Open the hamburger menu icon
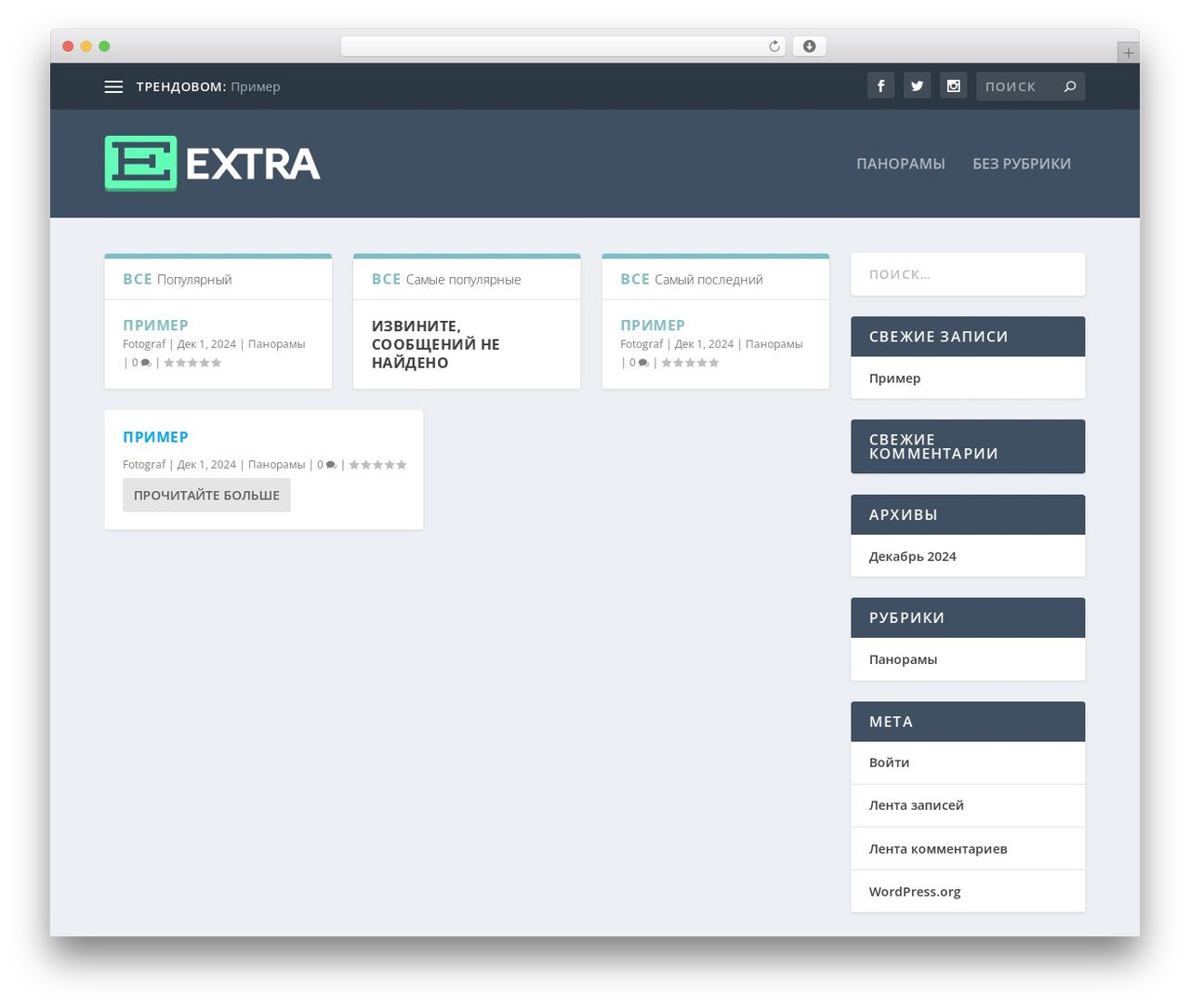Screen dimensions: 1190x1008 pos(113,86)
